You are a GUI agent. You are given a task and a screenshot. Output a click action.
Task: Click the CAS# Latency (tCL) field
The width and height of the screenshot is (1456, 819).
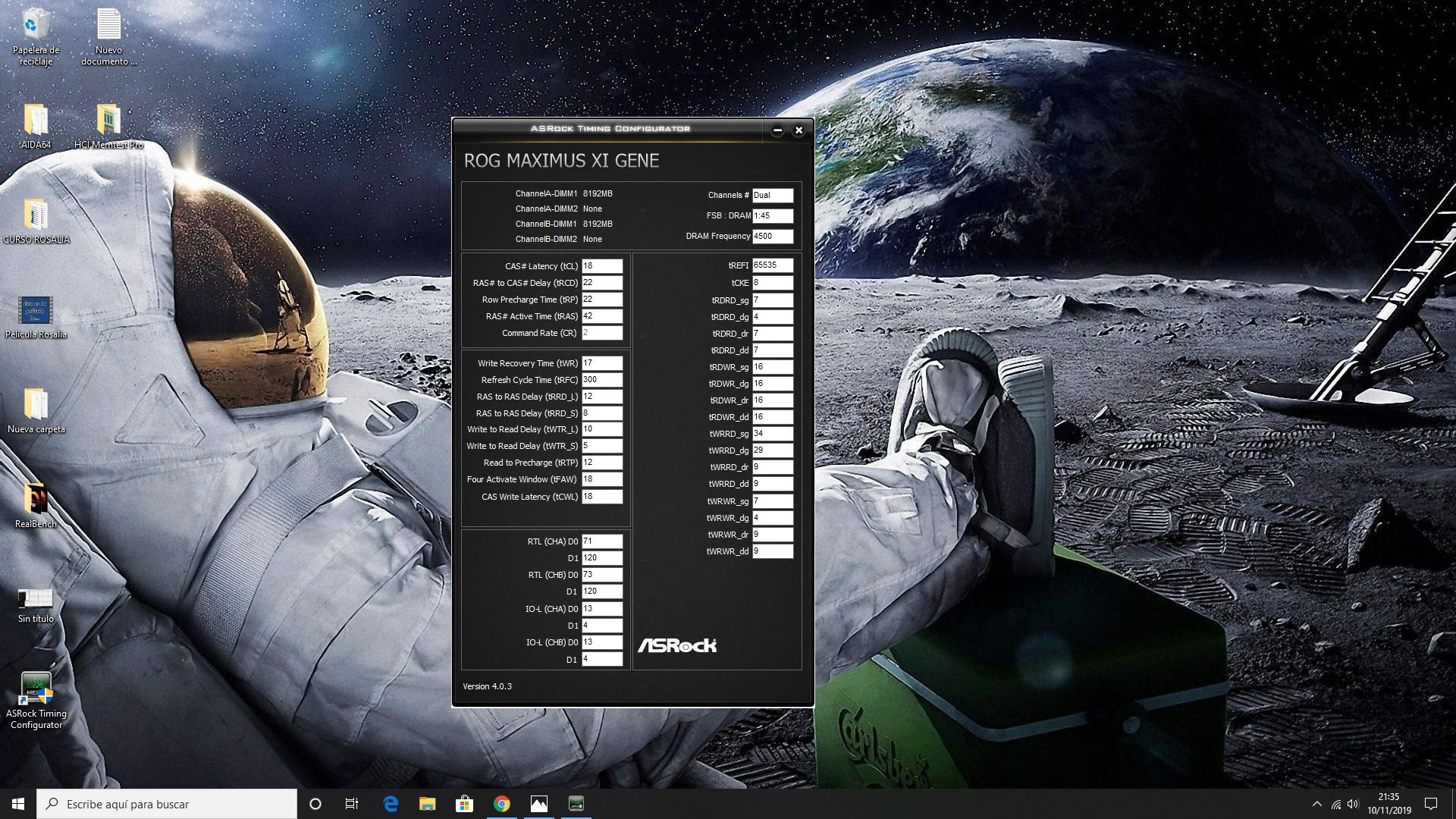pyautogui.click(x=601, y=266)
